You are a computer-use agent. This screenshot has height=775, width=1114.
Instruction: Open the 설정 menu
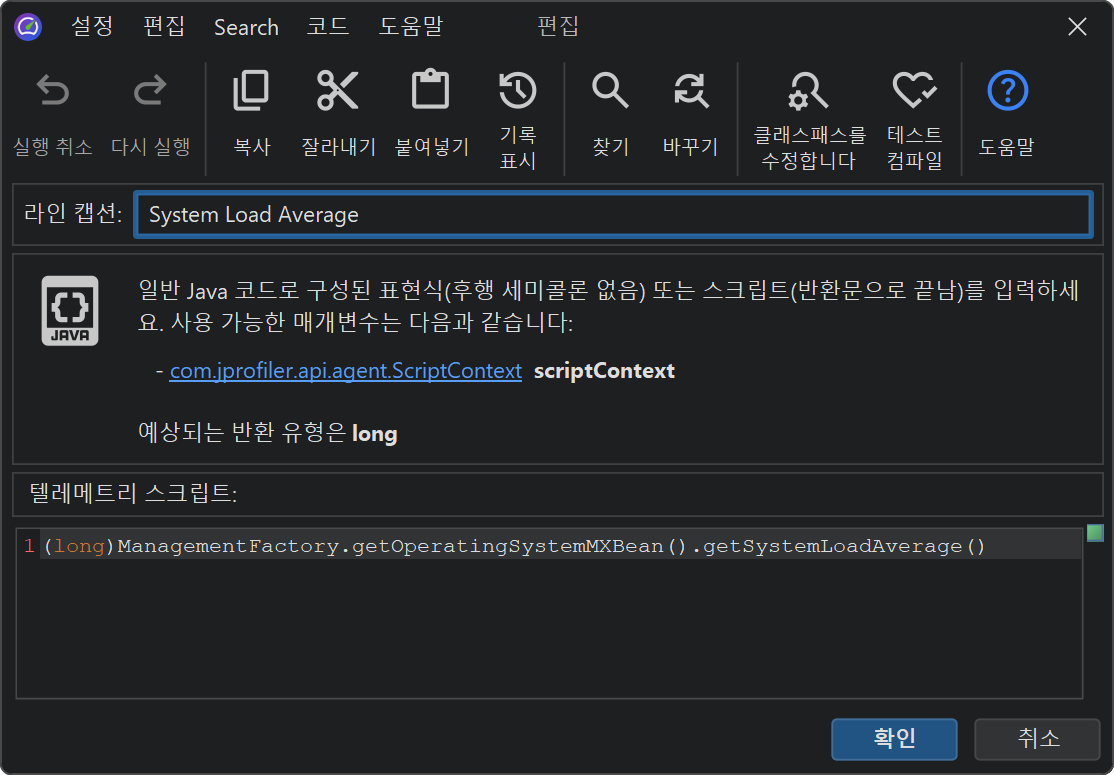click(92, 27)
